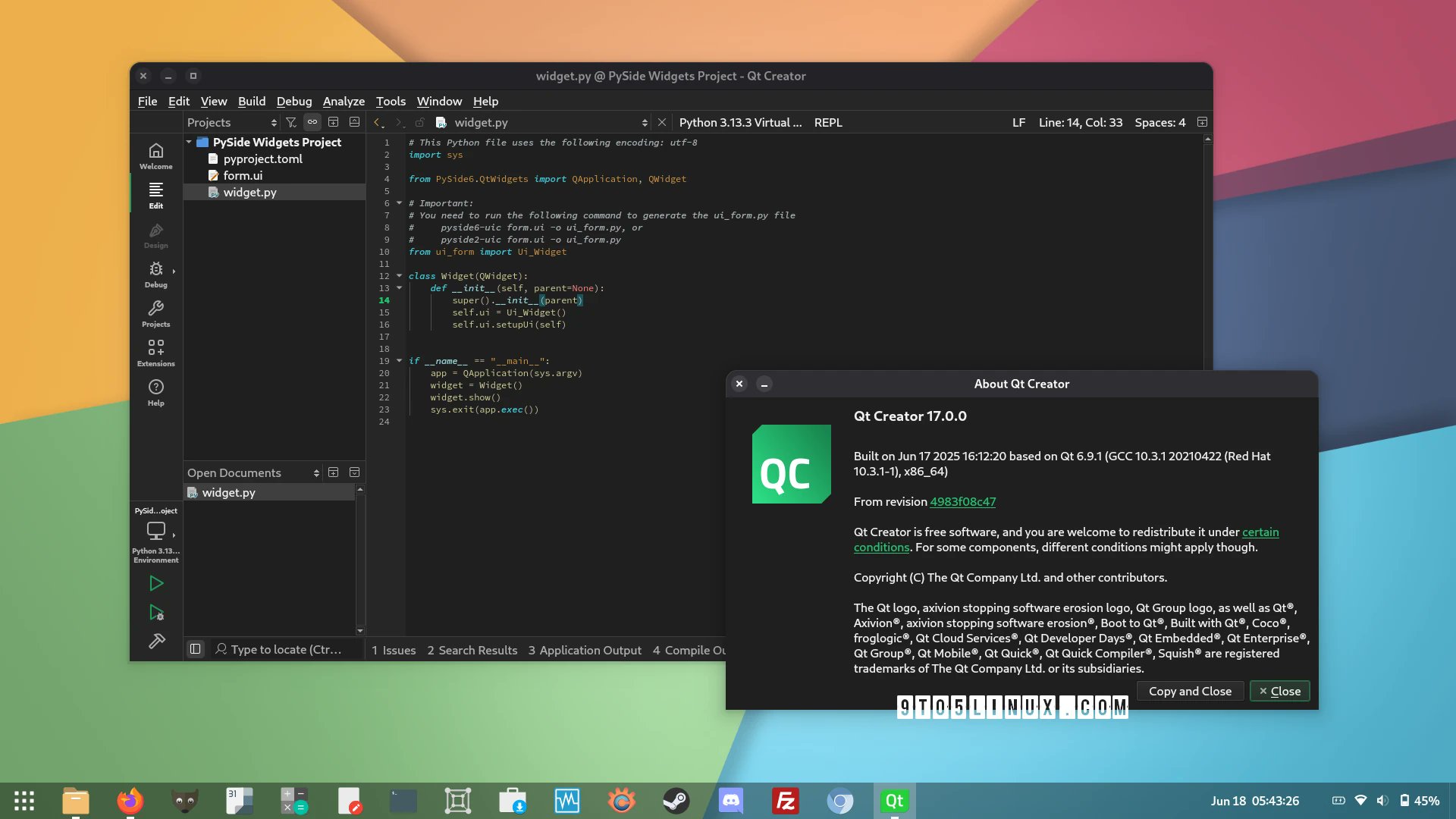
Task: Click the Copy and Close button
Action: click(x=1190, y=691)
